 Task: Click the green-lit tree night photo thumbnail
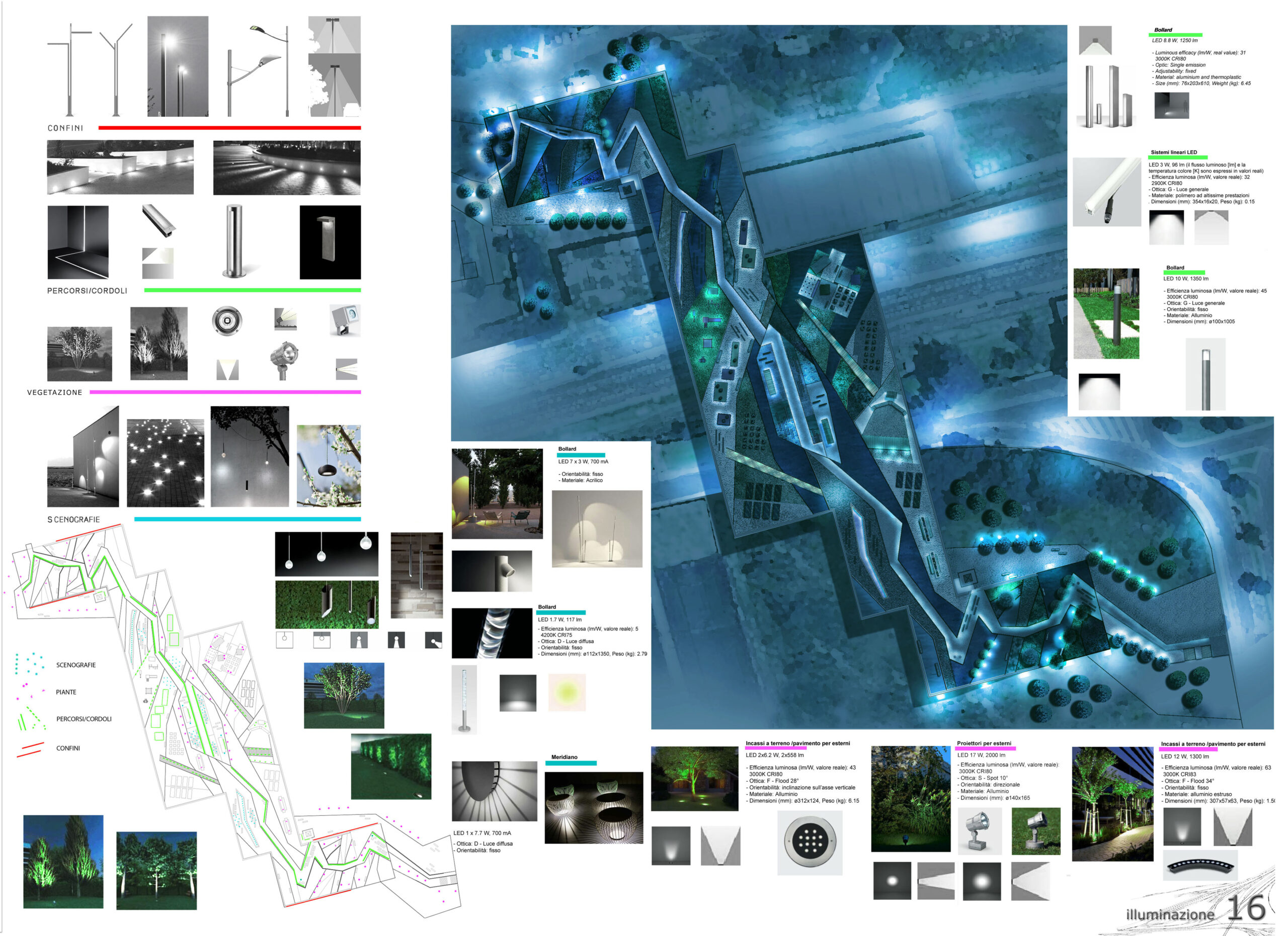coord(344,695)
